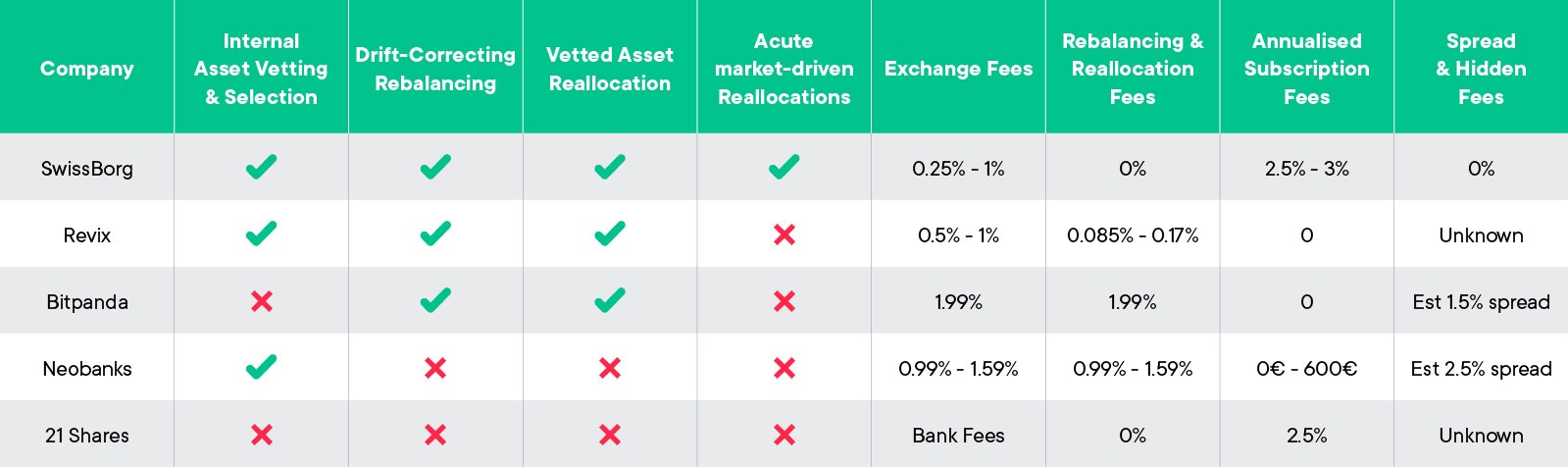The image size is (1568, 467).
Task: Click the 21 Shares company name
Action: (87, 436)
